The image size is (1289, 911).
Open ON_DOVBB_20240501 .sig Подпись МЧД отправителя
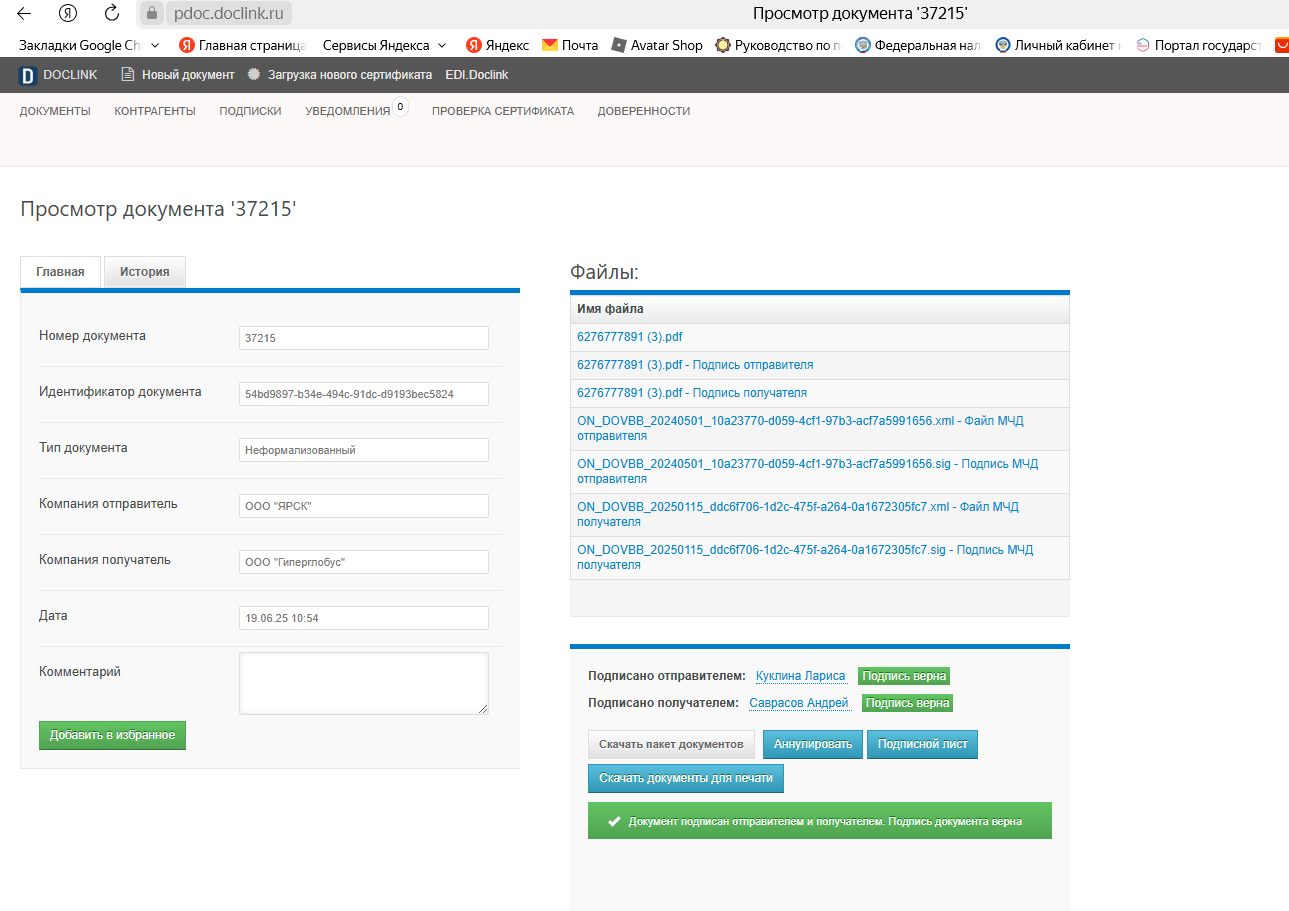[x=808, y=471]
